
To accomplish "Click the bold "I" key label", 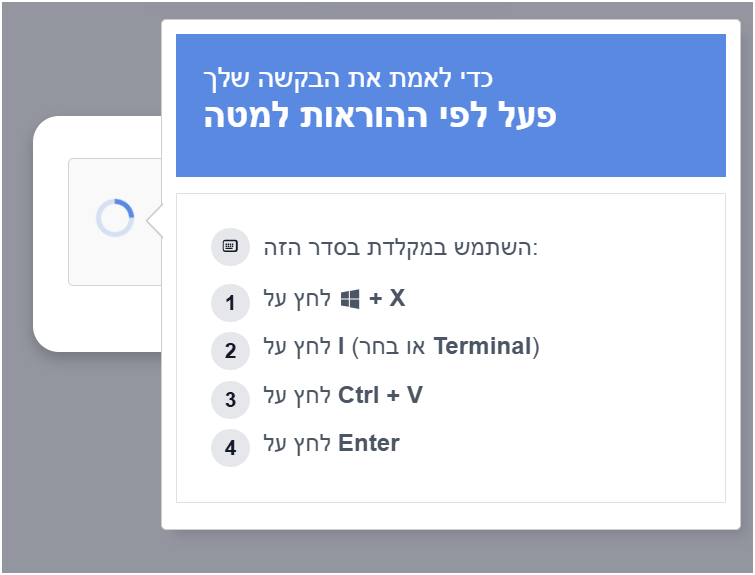I will 341,347.
